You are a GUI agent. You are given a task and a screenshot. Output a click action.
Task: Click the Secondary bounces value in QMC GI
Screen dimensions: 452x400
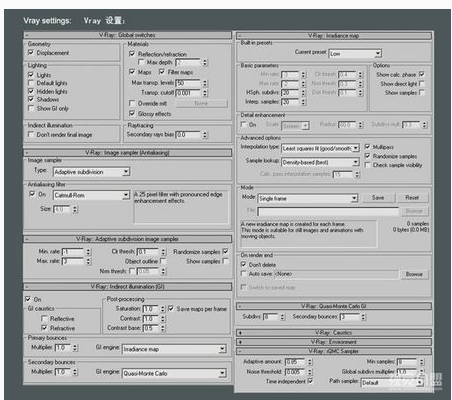350,317
